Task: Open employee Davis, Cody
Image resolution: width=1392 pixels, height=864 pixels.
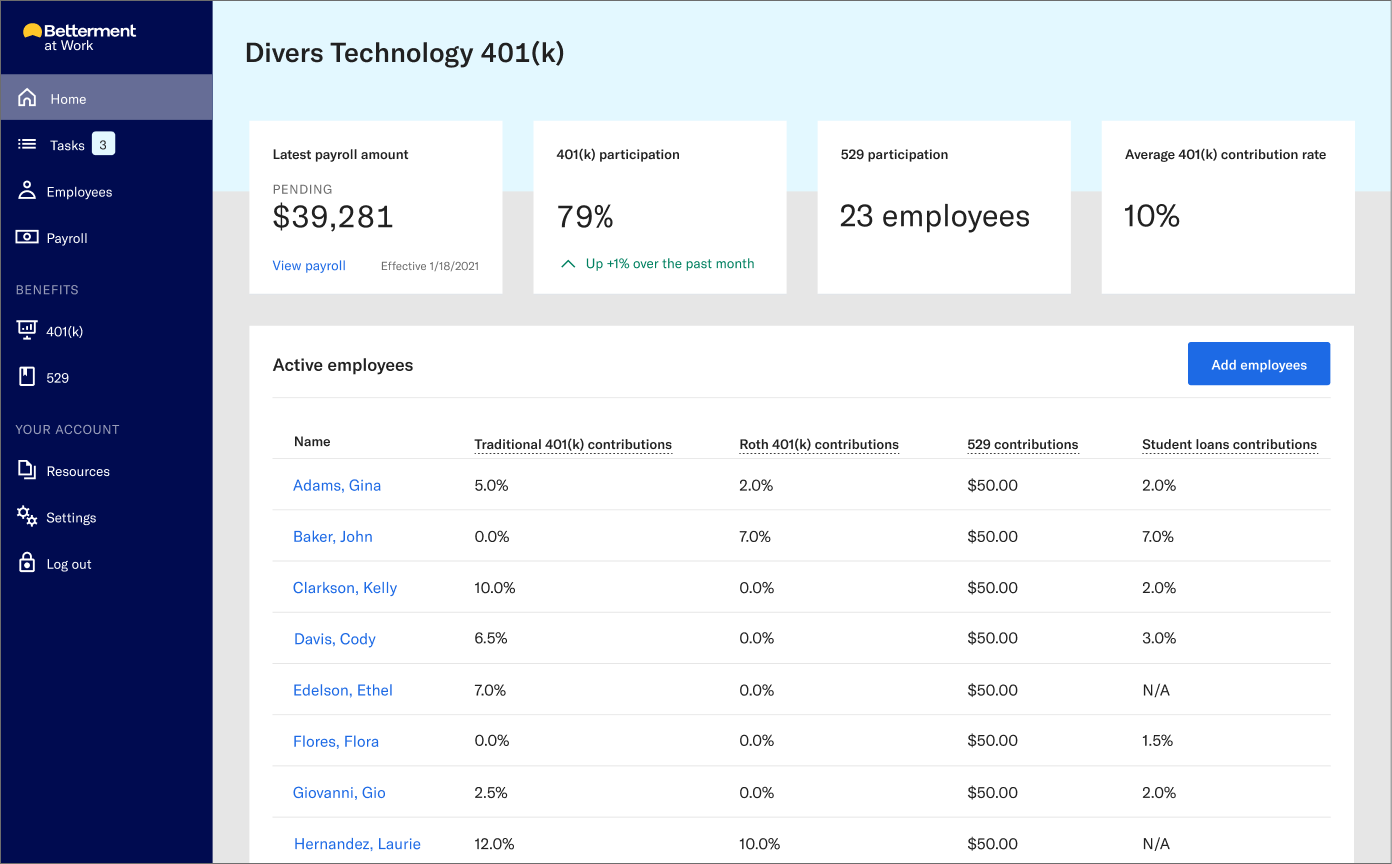Action: click(x=335, y=639)
